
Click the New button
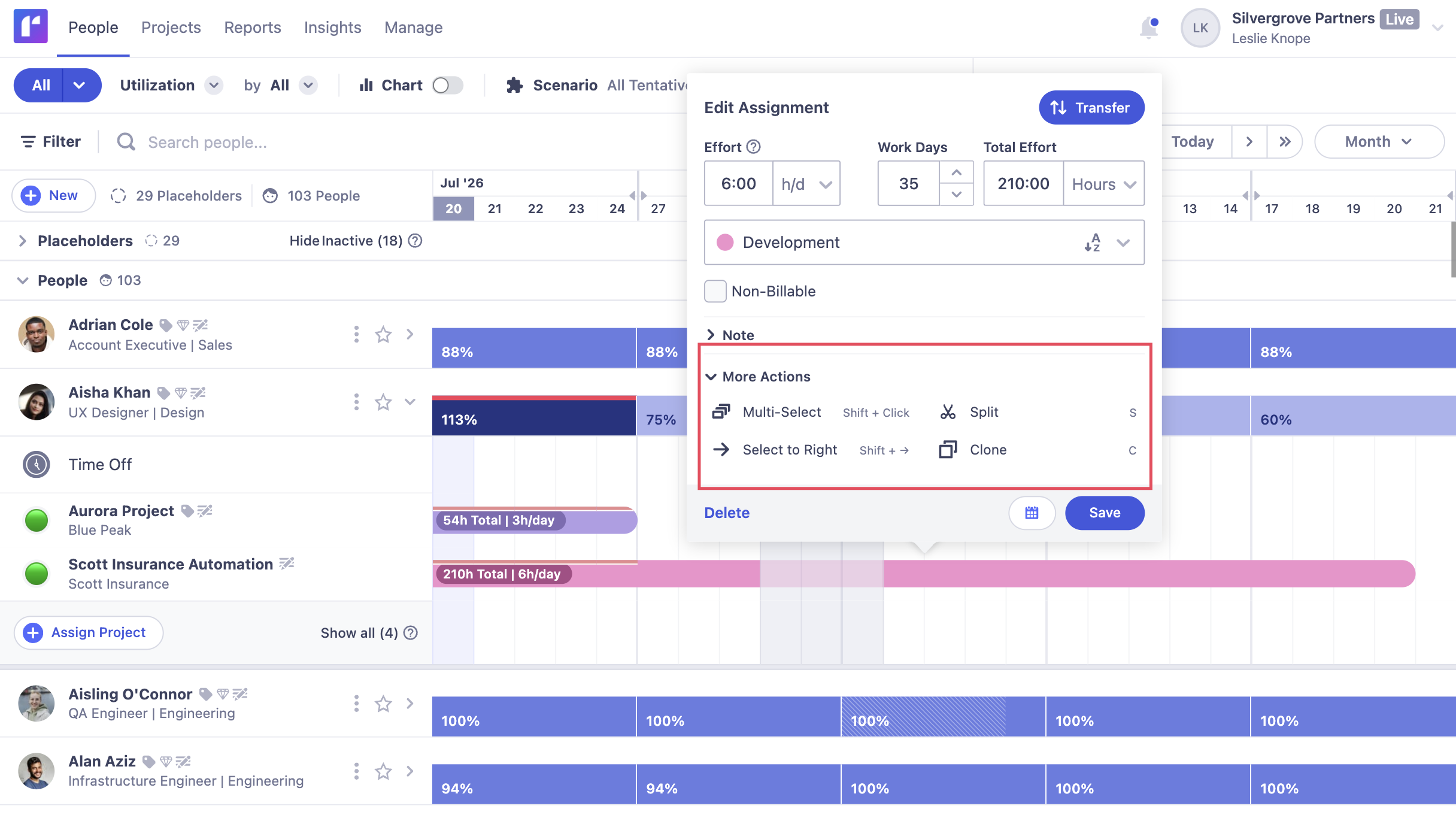coord(53,195)
